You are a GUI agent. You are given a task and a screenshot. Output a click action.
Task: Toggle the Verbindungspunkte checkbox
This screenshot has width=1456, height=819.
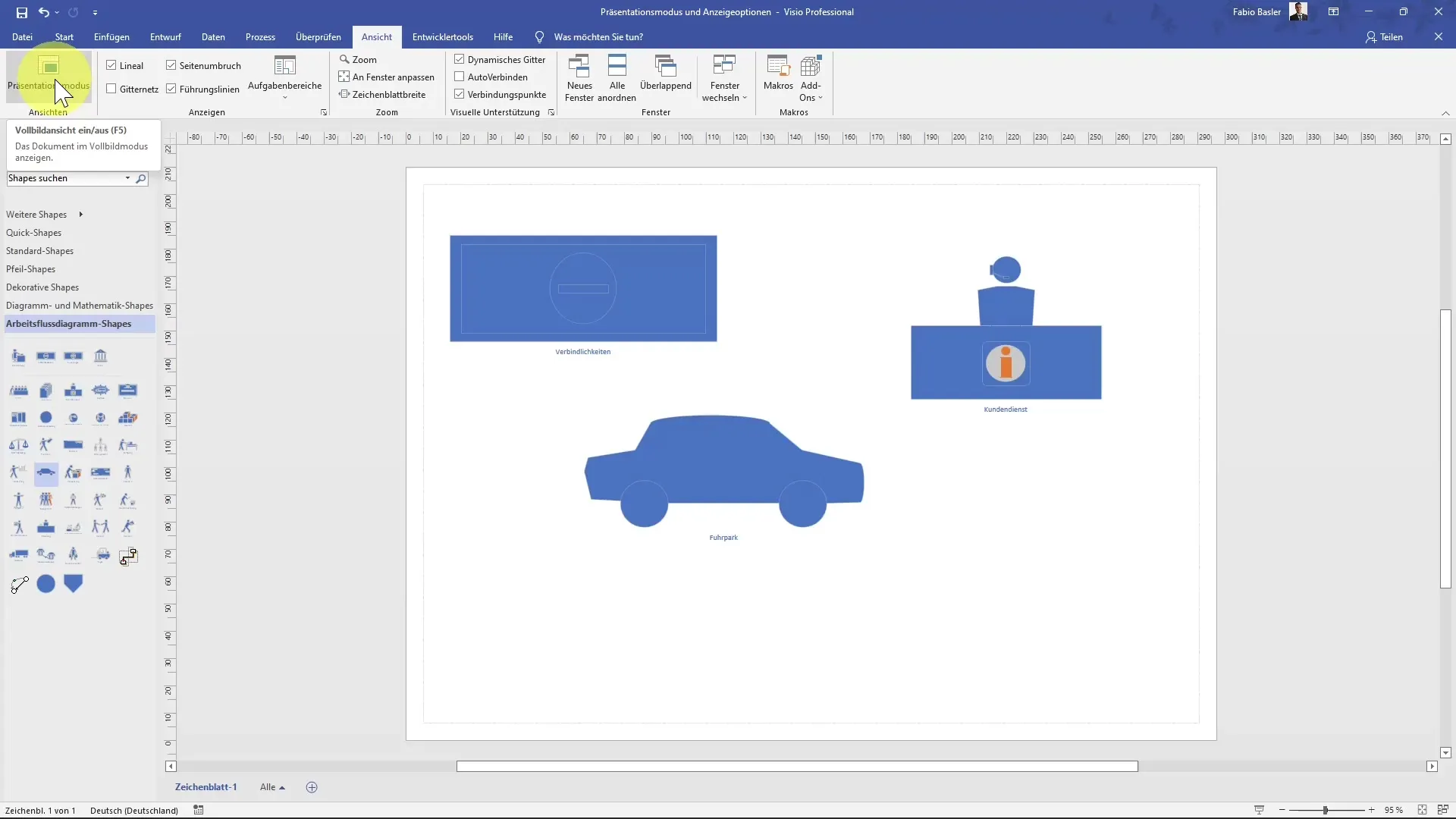point(460,94)
